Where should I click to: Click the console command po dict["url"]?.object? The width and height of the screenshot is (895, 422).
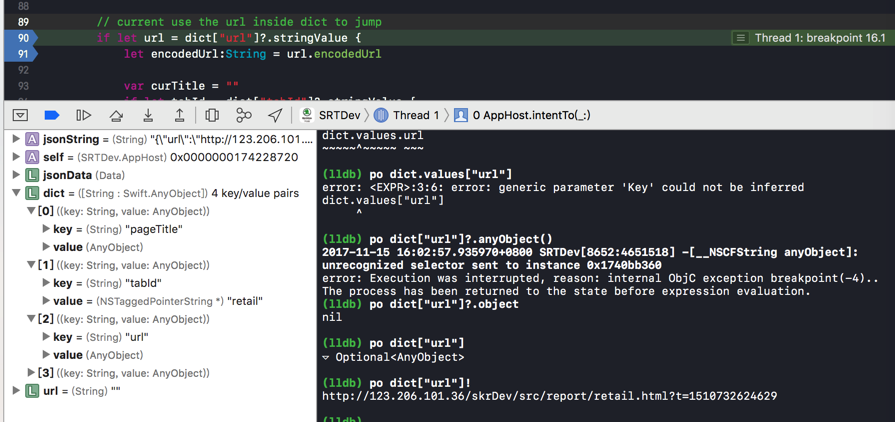(x=444, y=304)
